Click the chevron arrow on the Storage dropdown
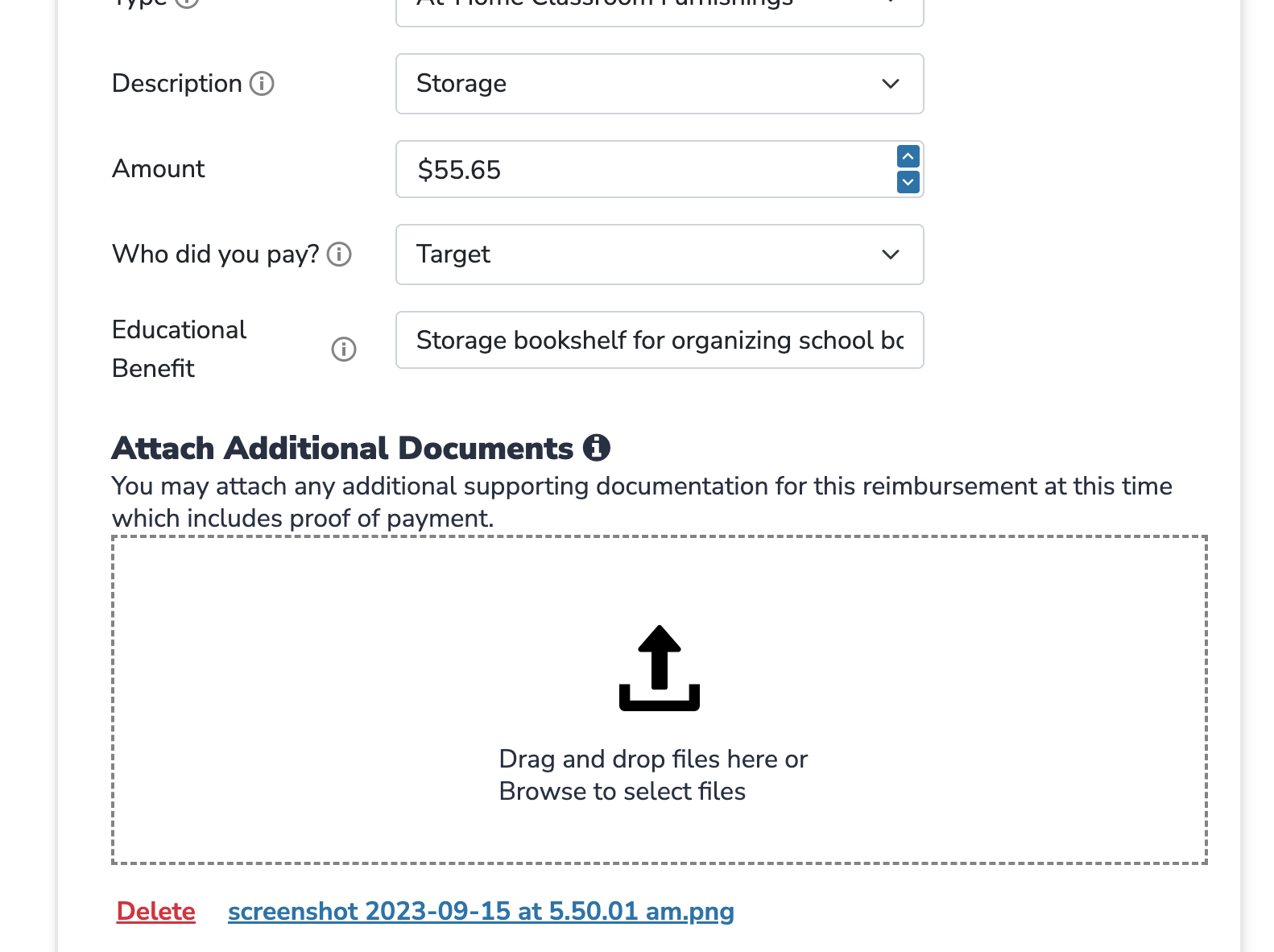Image resolution: width=1274 pixels, height=952 pixels. [890, 84]
